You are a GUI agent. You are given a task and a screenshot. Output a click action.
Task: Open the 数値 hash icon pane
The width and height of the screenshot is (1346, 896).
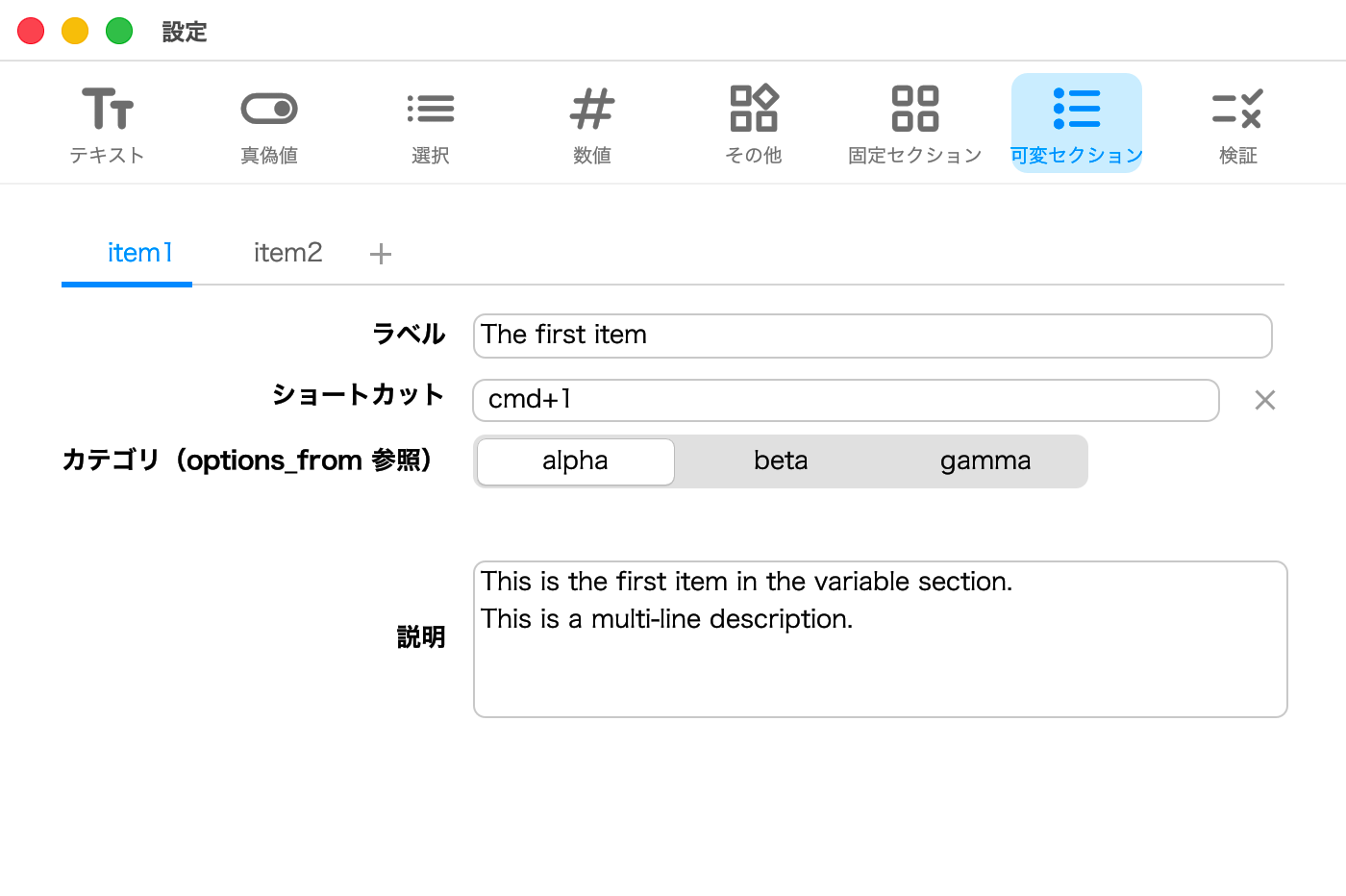[592, 123]
